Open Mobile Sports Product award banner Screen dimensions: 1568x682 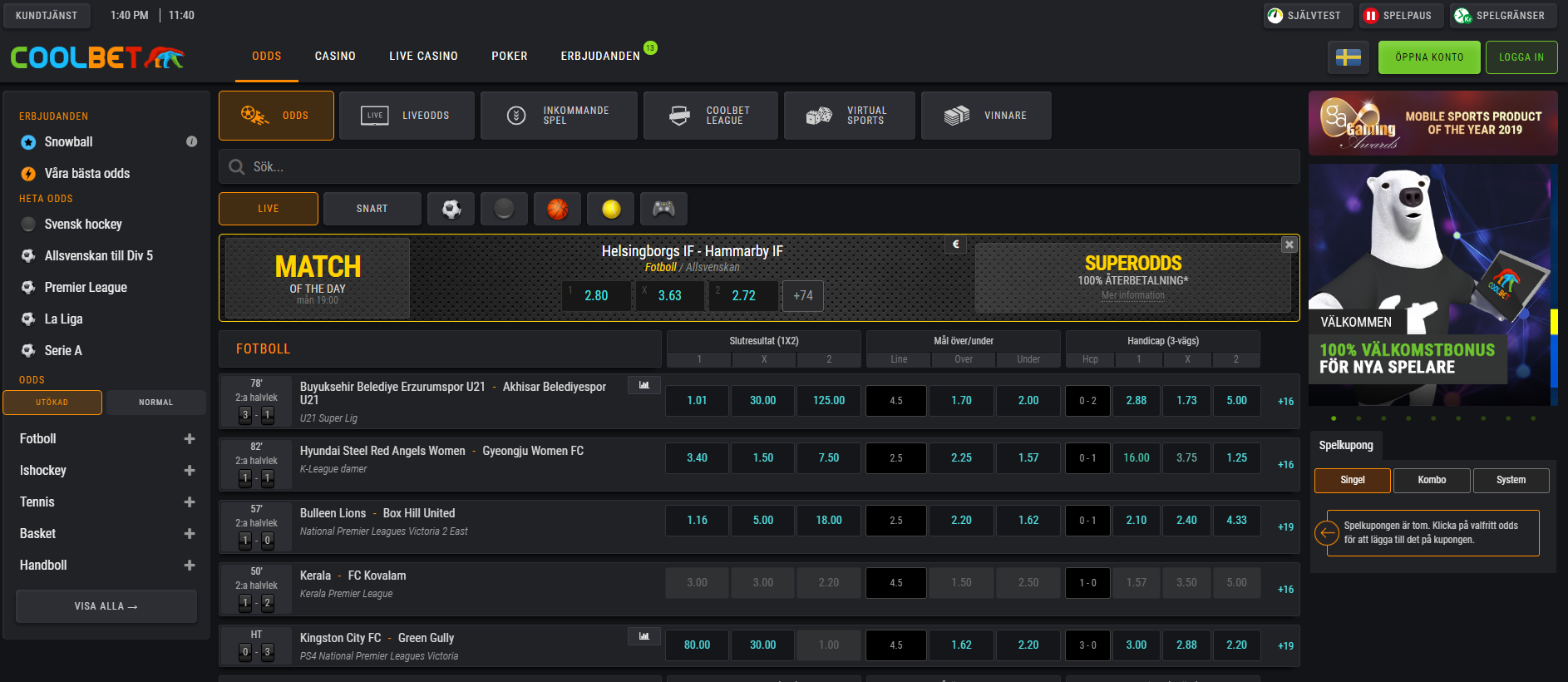(x=1432, y=123)
